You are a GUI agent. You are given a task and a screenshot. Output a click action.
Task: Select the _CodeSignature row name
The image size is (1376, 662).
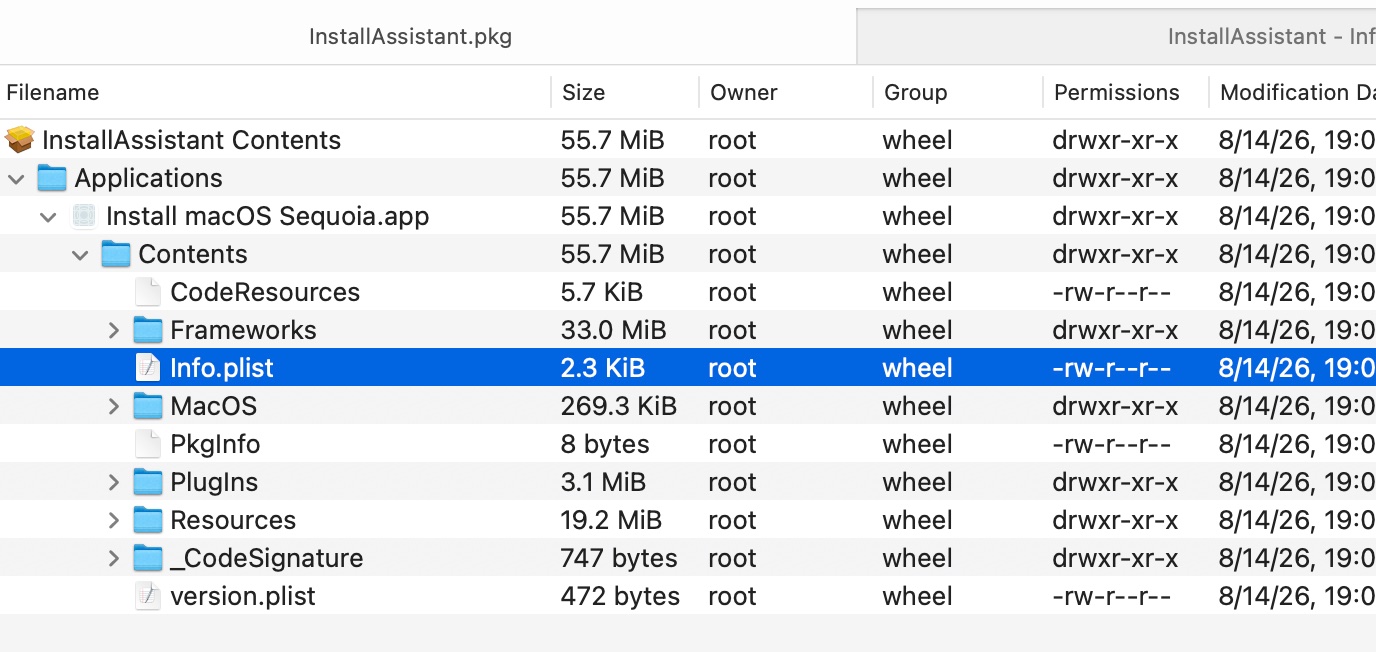pos(267,558)
